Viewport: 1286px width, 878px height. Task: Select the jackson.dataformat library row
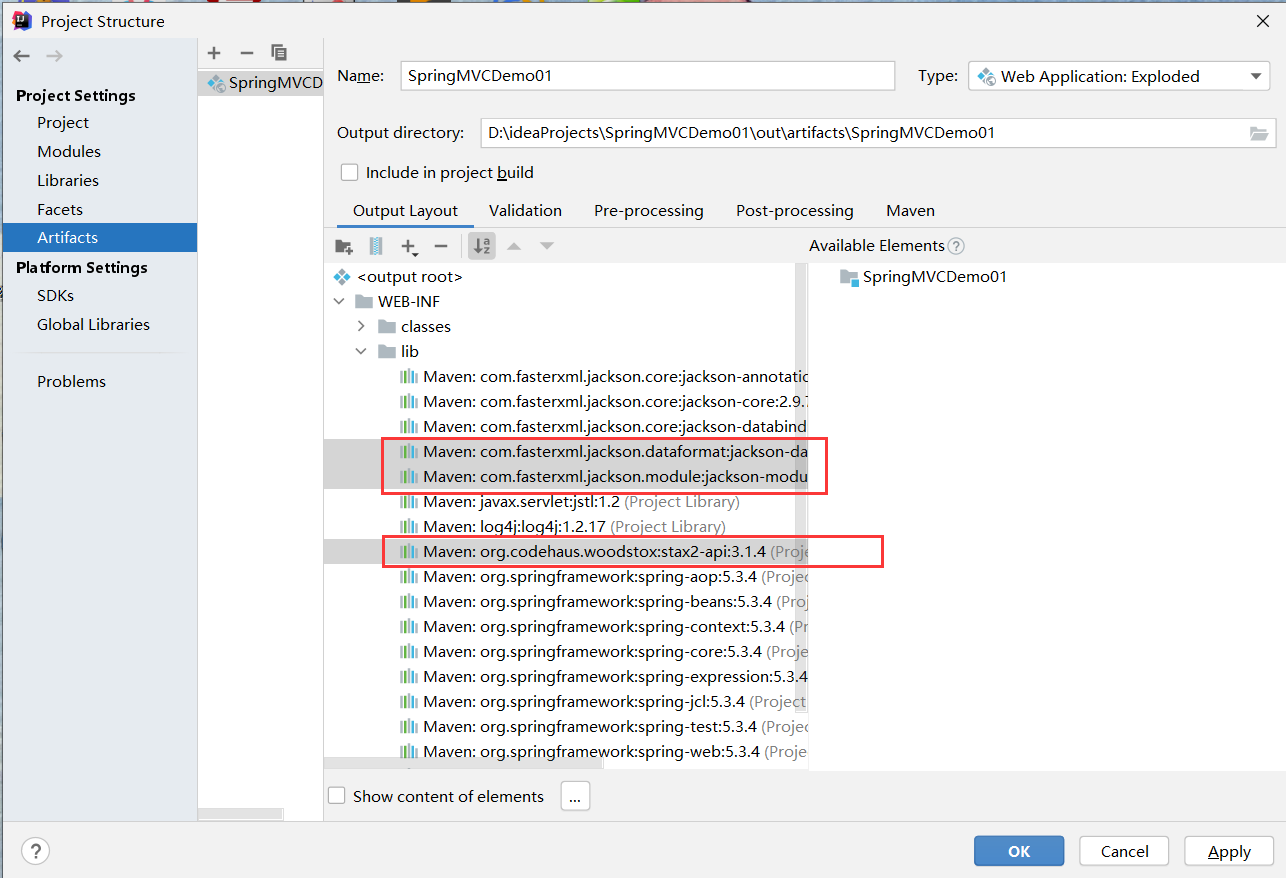(604, 452)
